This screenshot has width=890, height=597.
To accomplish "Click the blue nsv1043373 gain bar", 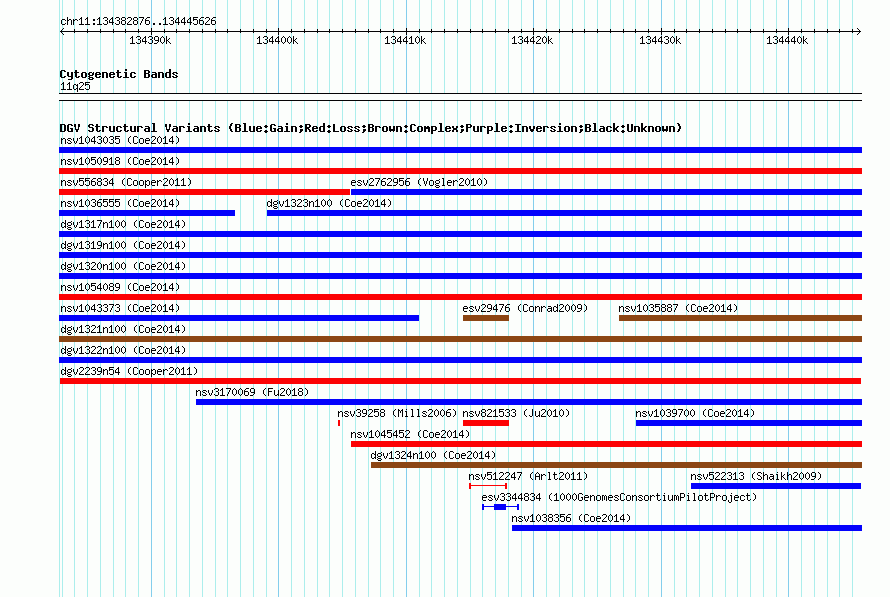I will point(239,318).
